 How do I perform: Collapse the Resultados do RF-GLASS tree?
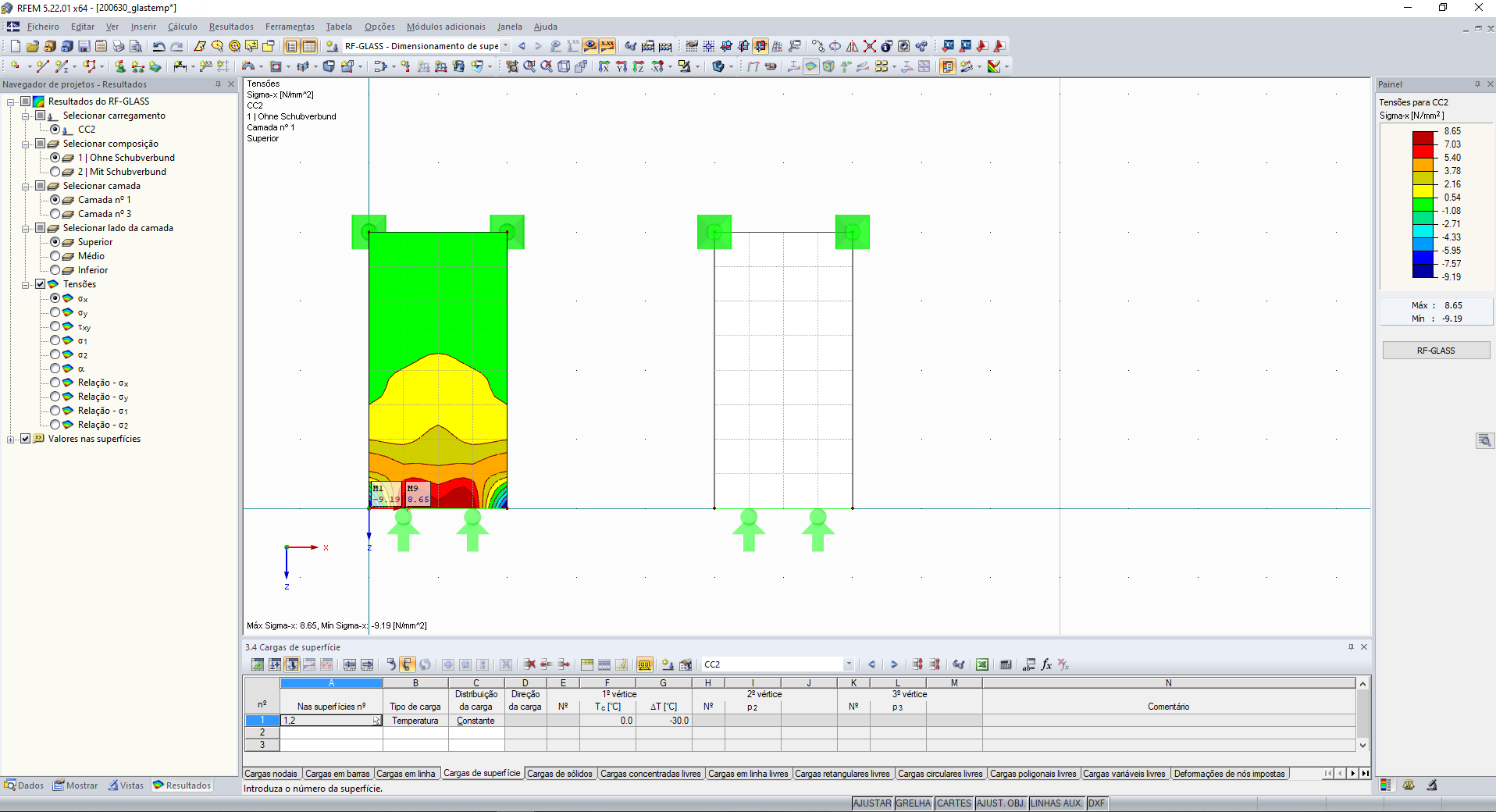coord(12,101)
